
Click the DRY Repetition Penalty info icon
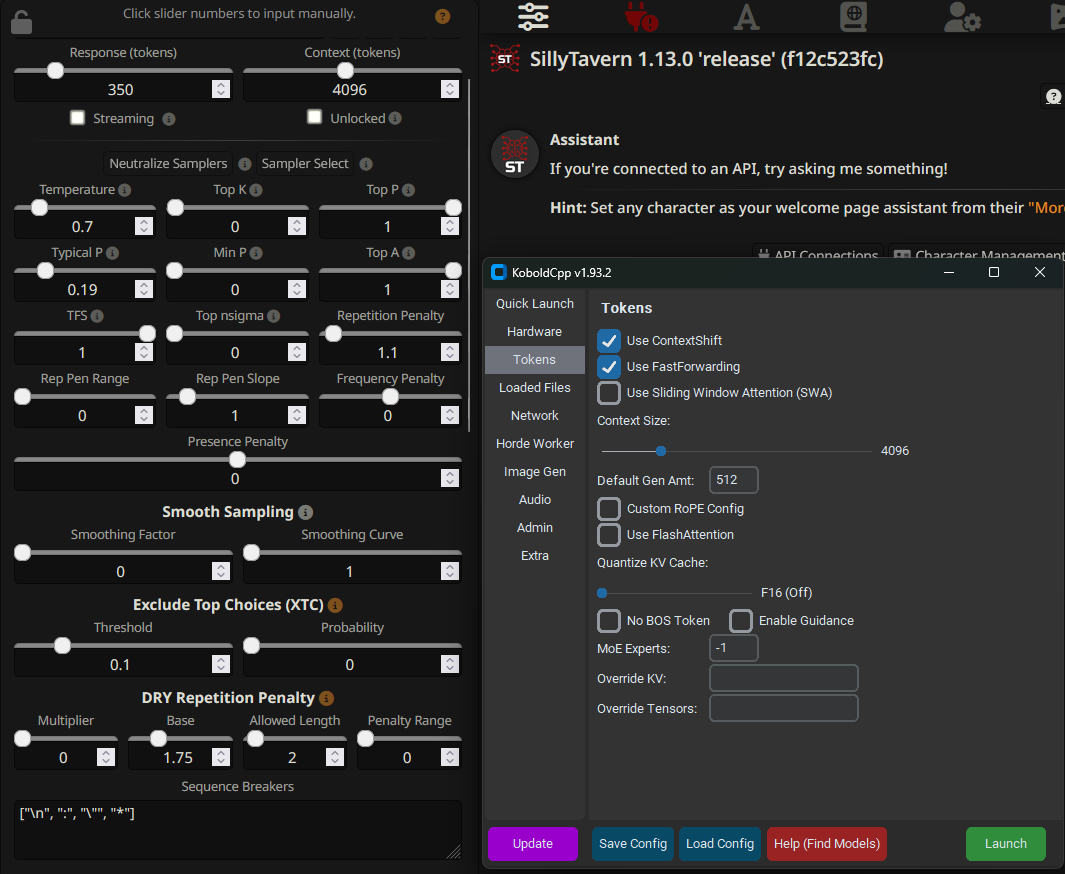point(327,698)
